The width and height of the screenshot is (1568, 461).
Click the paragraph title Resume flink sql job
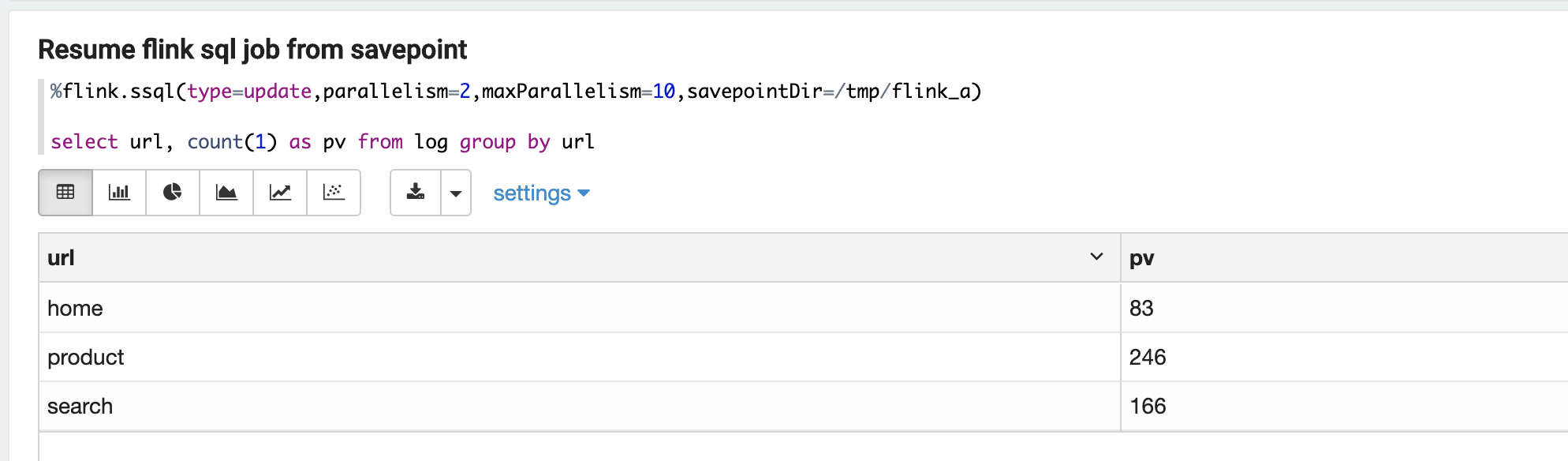tap(252, 50)
